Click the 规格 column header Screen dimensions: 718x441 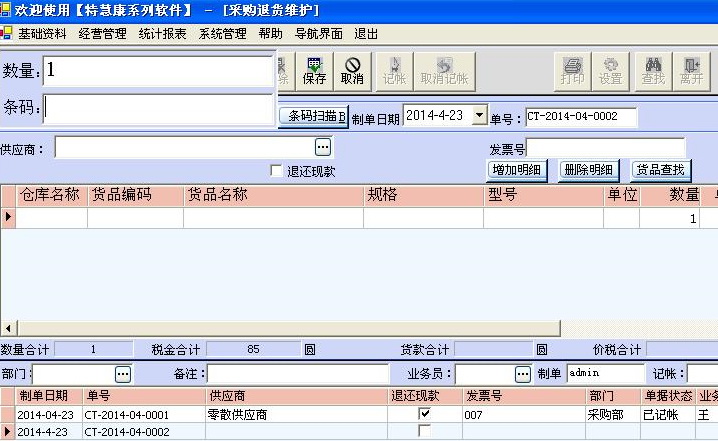(424, 196)
